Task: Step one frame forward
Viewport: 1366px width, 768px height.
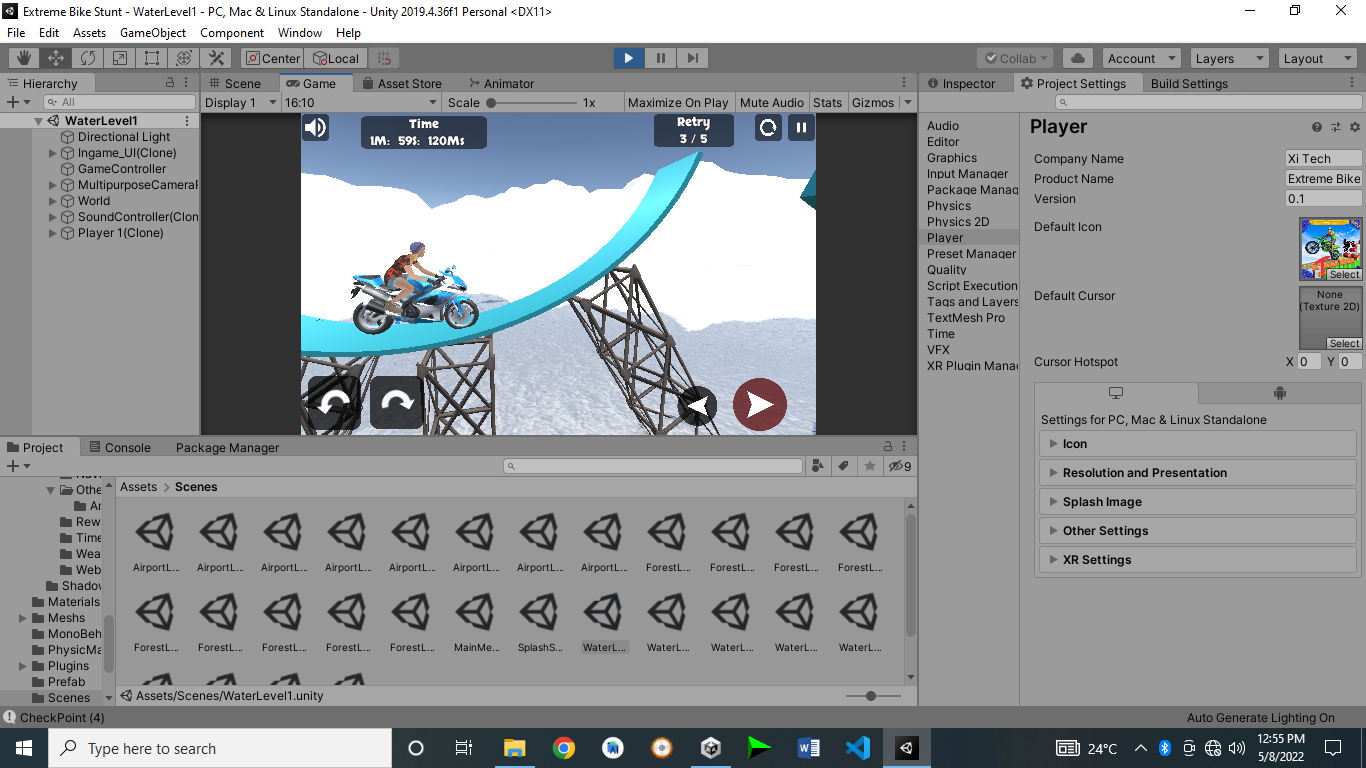Action: 692,58
